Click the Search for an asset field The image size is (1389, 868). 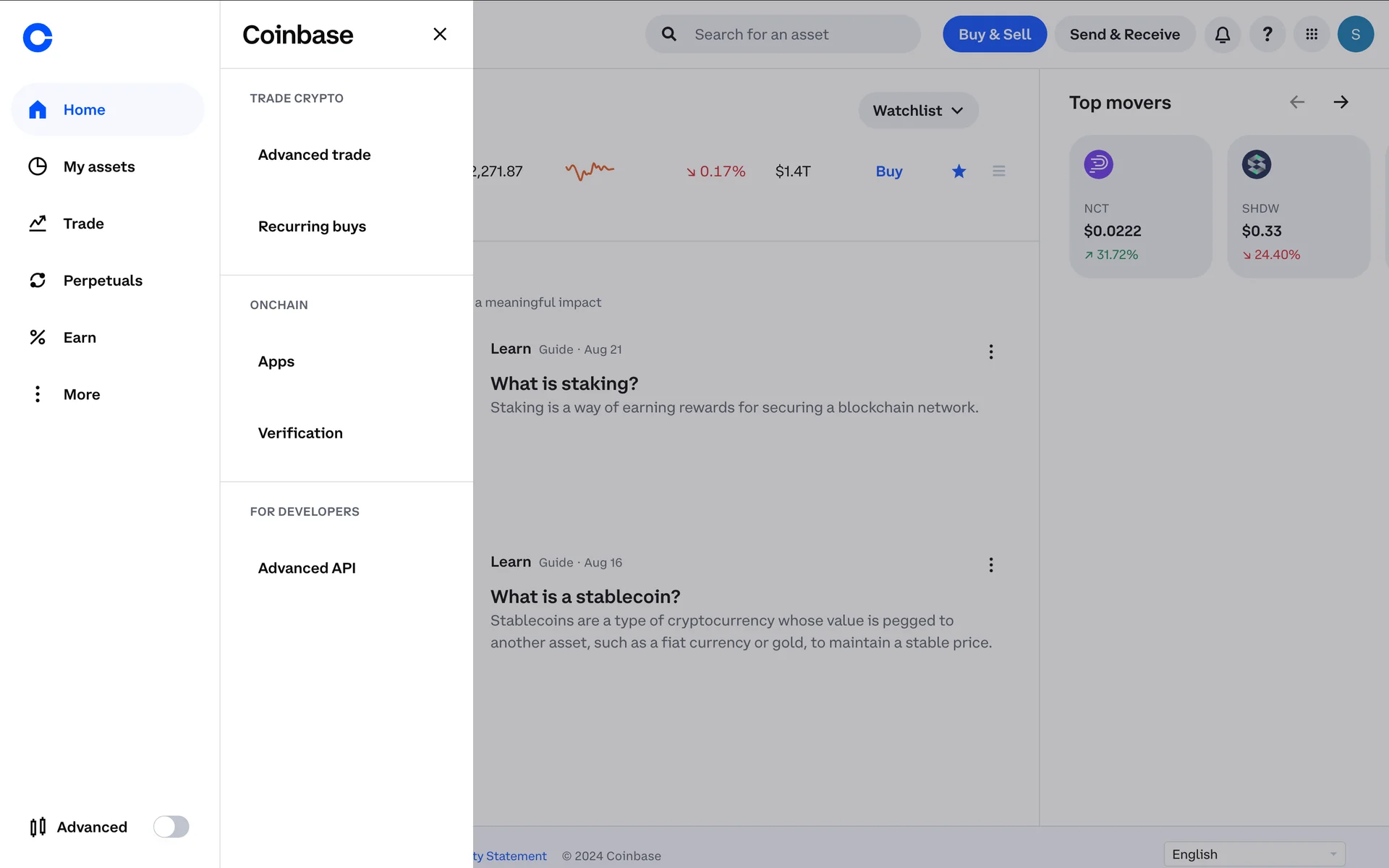pyautogui.click(x=783, y=34)
